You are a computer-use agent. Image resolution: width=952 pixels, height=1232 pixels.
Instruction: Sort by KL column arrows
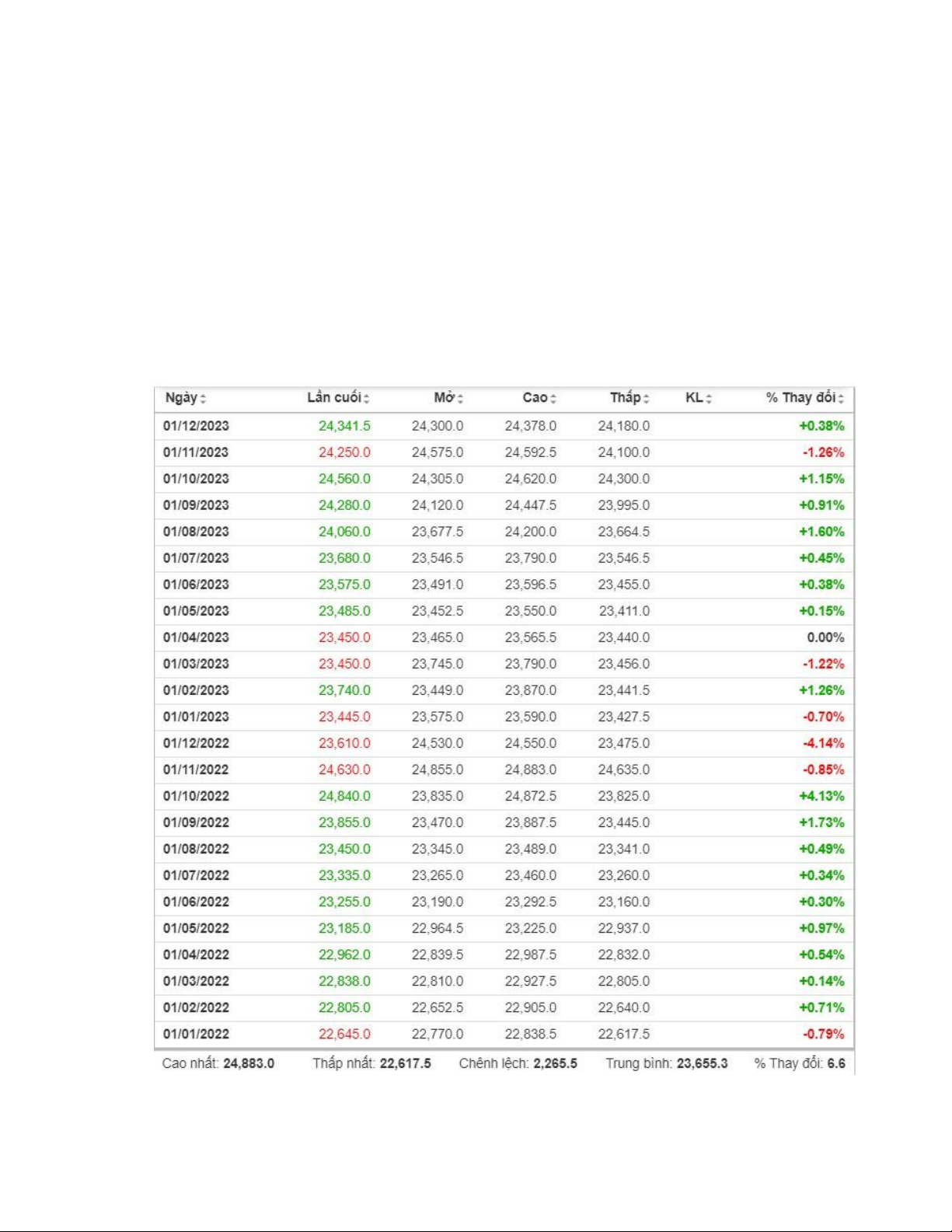tap(709, 399)
